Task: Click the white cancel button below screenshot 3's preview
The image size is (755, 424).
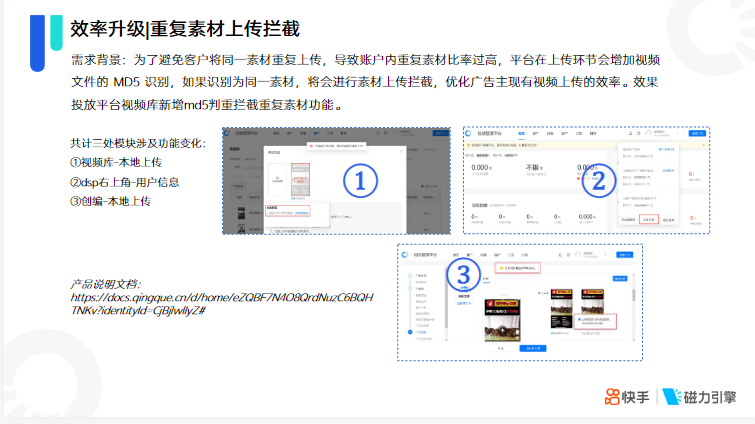Action: (501, 348)
